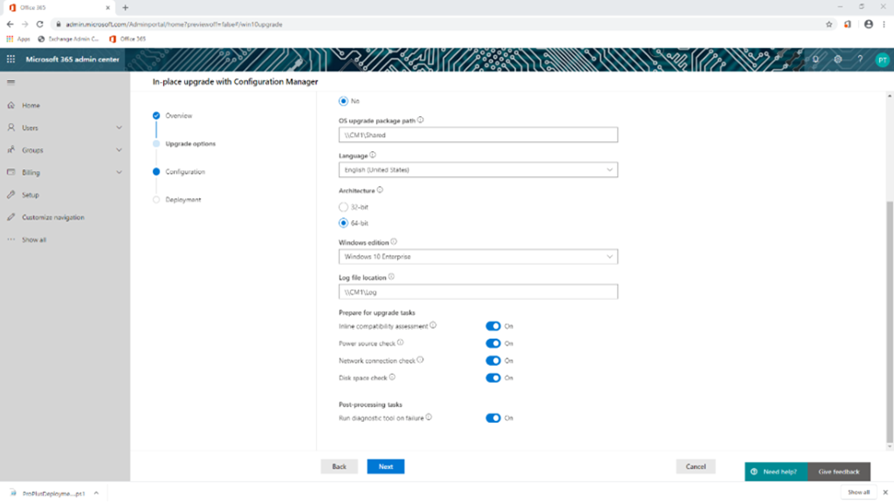This screenshot has height=504, width=894.
Task: Click the Users person icon
Action: tap(11, 128)
